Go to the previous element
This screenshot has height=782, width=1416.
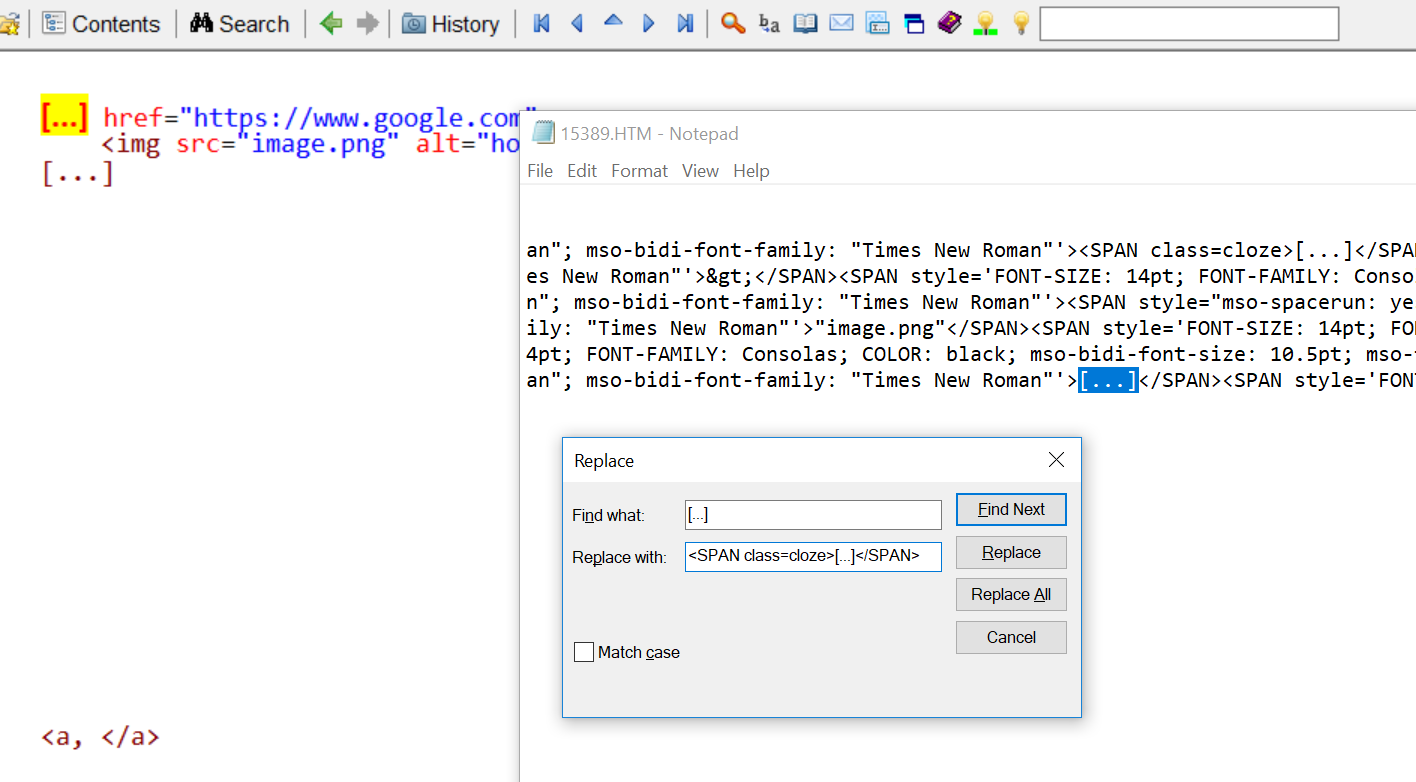(x=577, y=24)
